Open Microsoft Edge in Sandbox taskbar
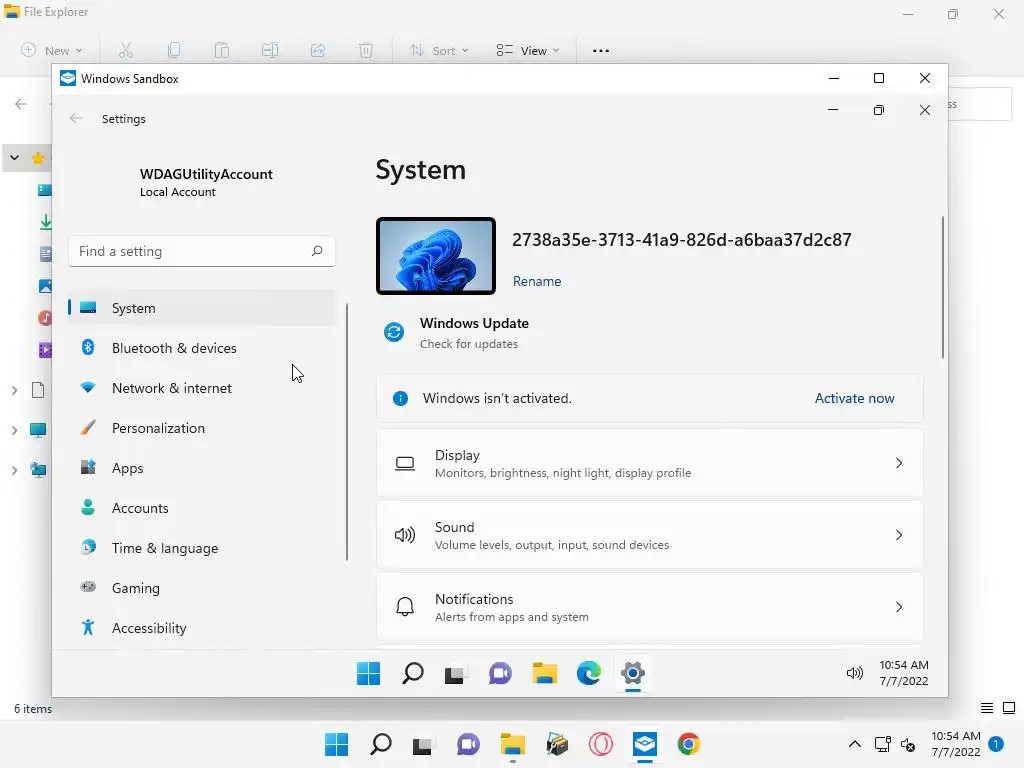This screenshot has width=1024, height=768. pyautogui.click(x=588, y=673)
